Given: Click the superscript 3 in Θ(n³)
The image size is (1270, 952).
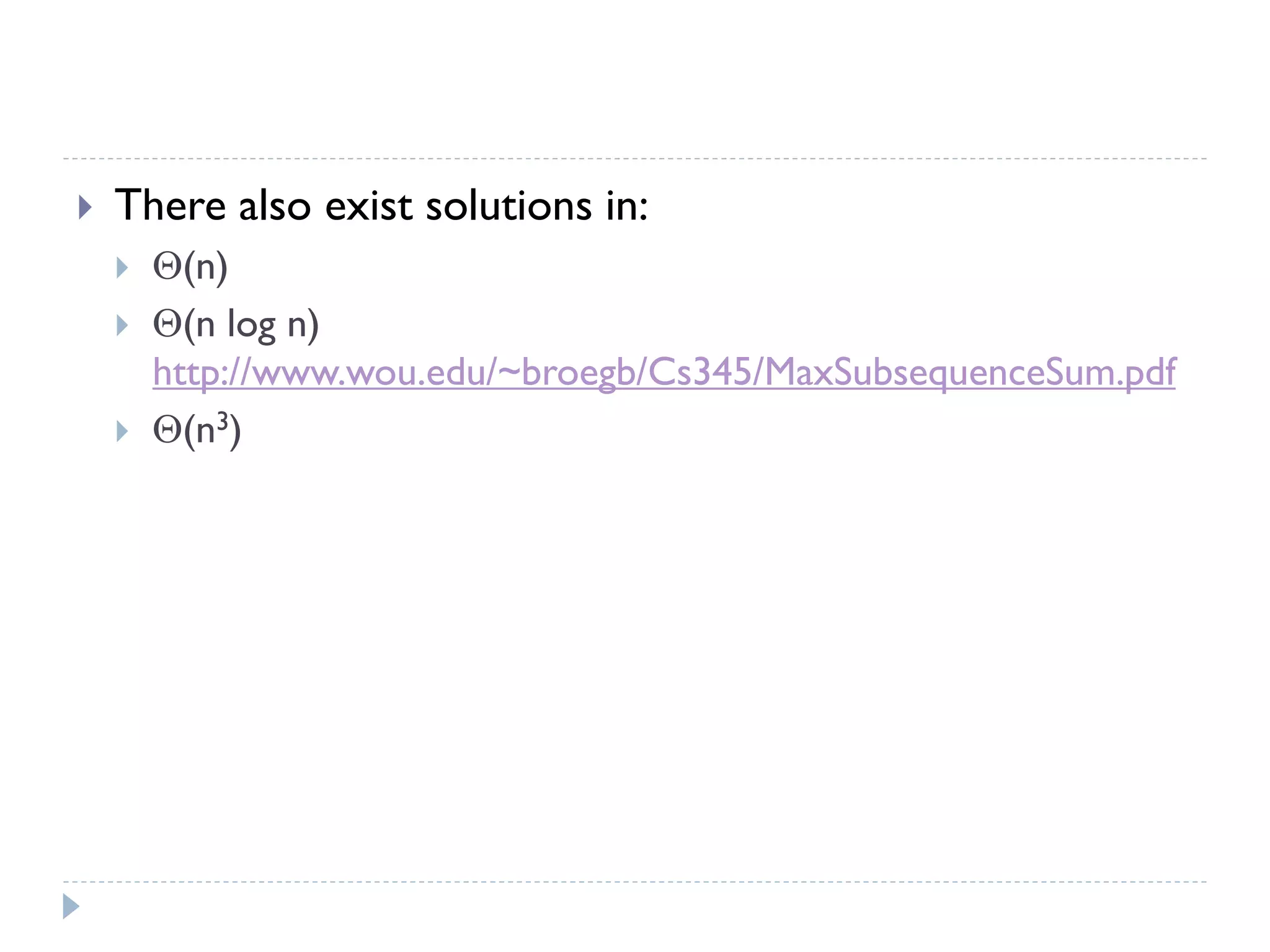Looking at the screenshot, I should (x=223, y=421).
